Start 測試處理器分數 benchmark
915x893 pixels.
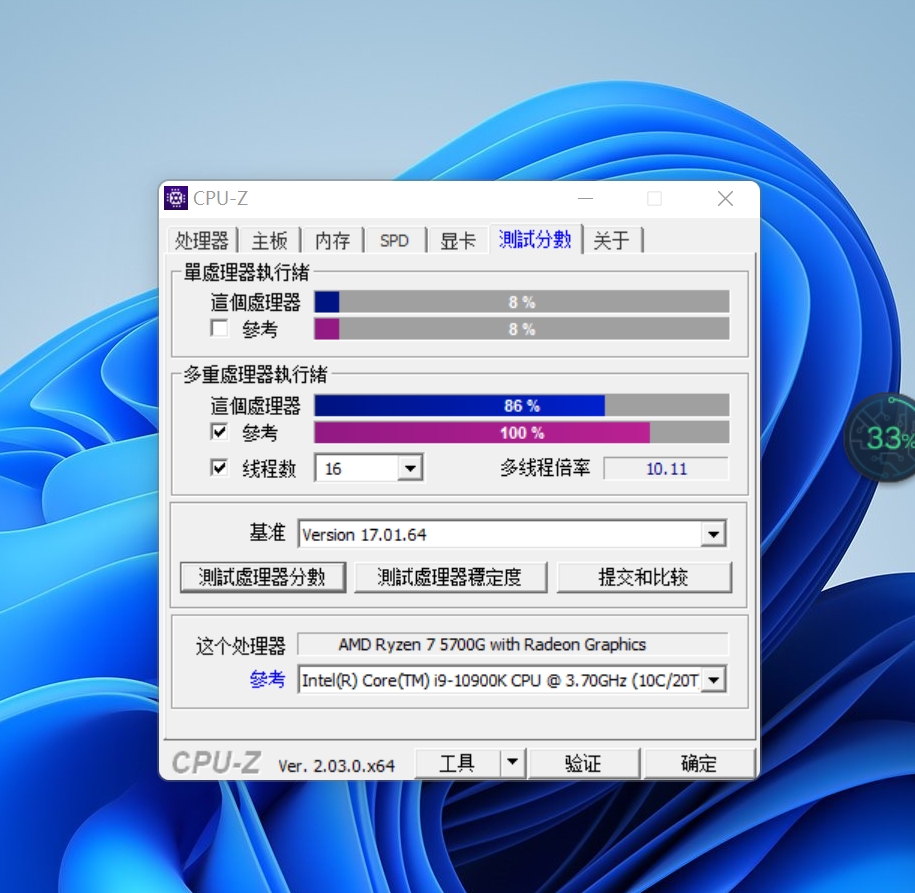(263, 577)
